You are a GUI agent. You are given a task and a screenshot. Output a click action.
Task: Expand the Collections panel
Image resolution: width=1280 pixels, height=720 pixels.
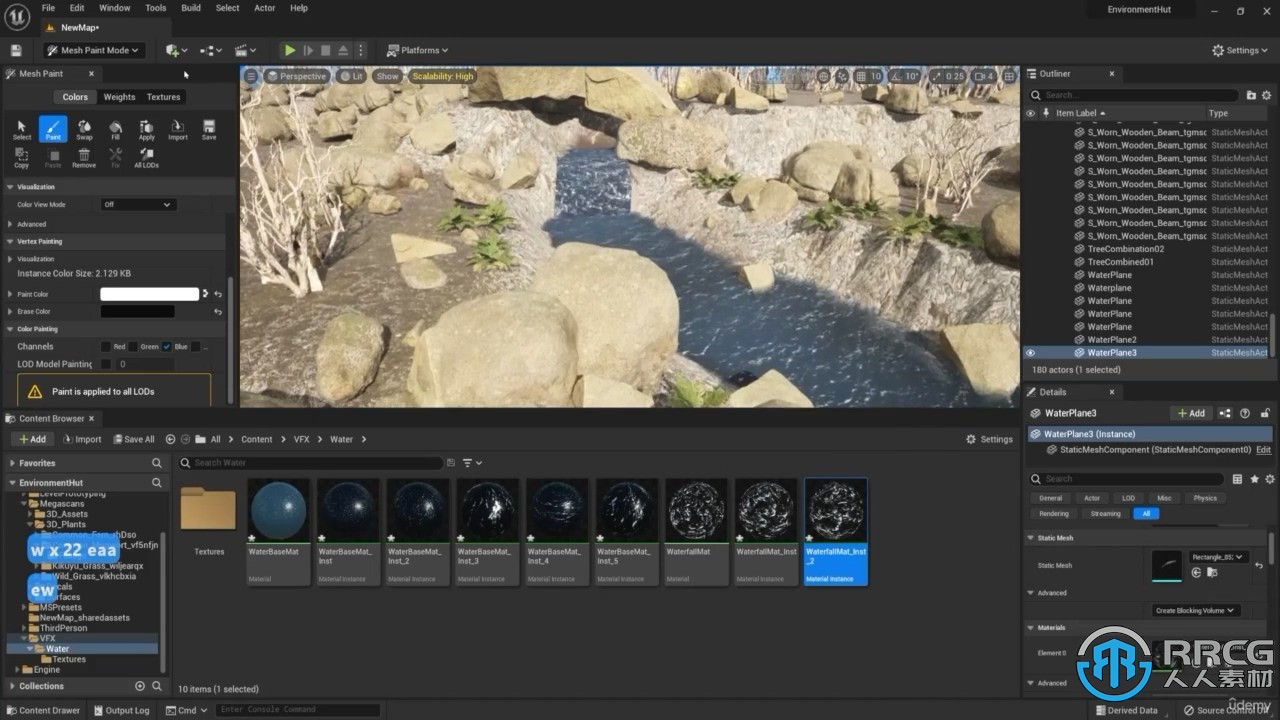tap(11, 686)
